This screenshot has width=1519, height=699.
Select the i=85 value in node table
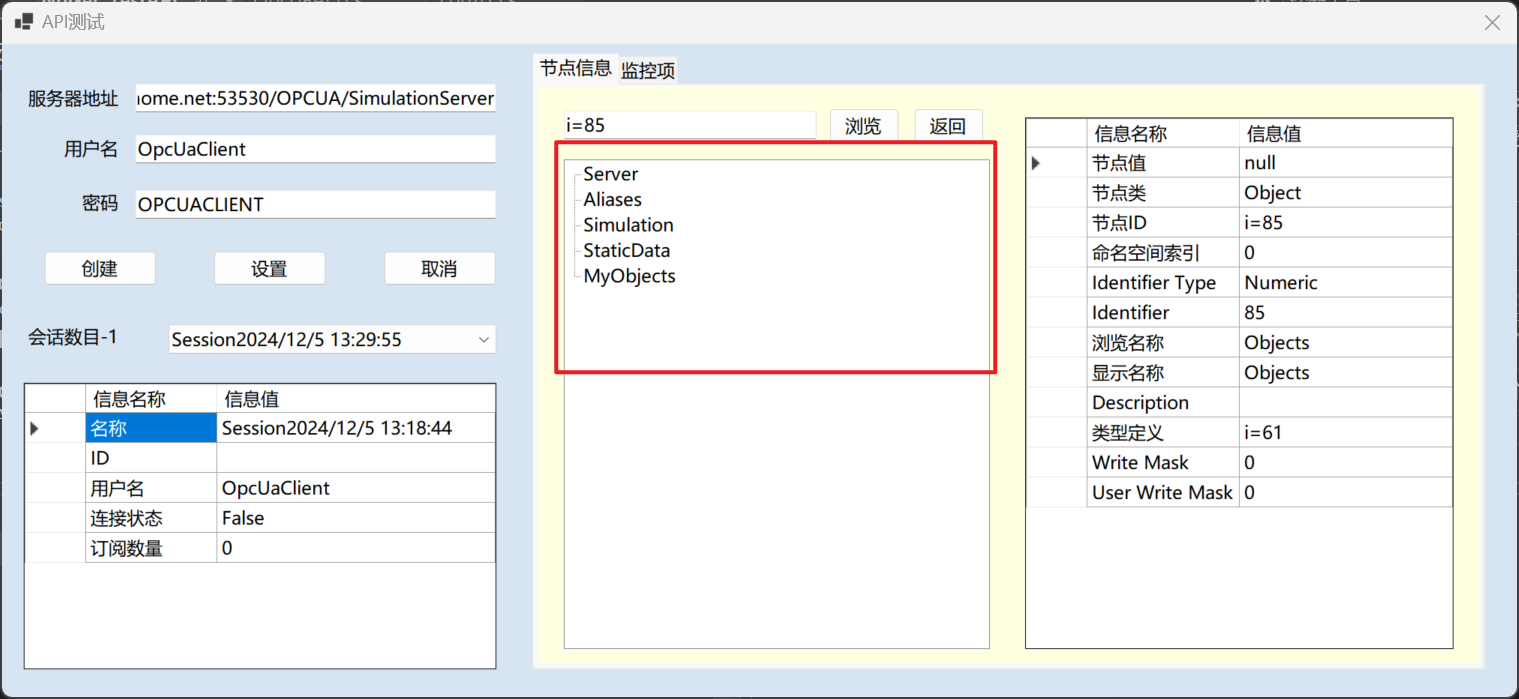click(1346, 222)
